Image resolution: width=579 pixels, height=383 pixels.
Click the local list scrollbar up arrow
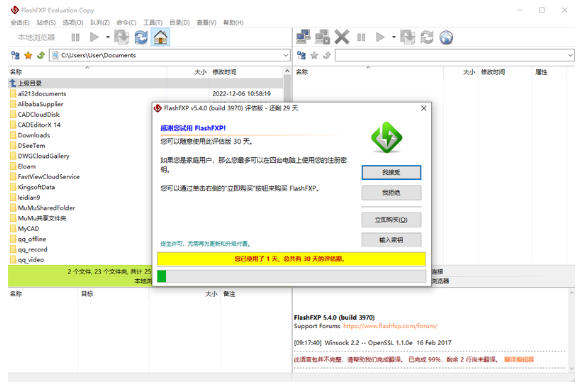(287, 71)
